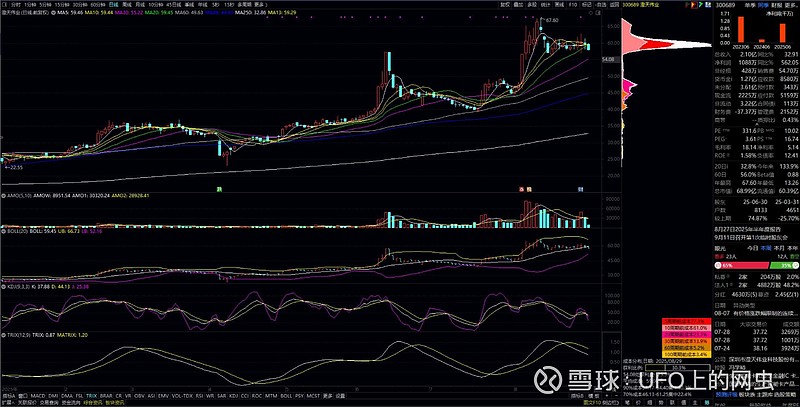Screen dimensions: 800x407
Task: Click the round icon before MA5 label
Action: 54,12
